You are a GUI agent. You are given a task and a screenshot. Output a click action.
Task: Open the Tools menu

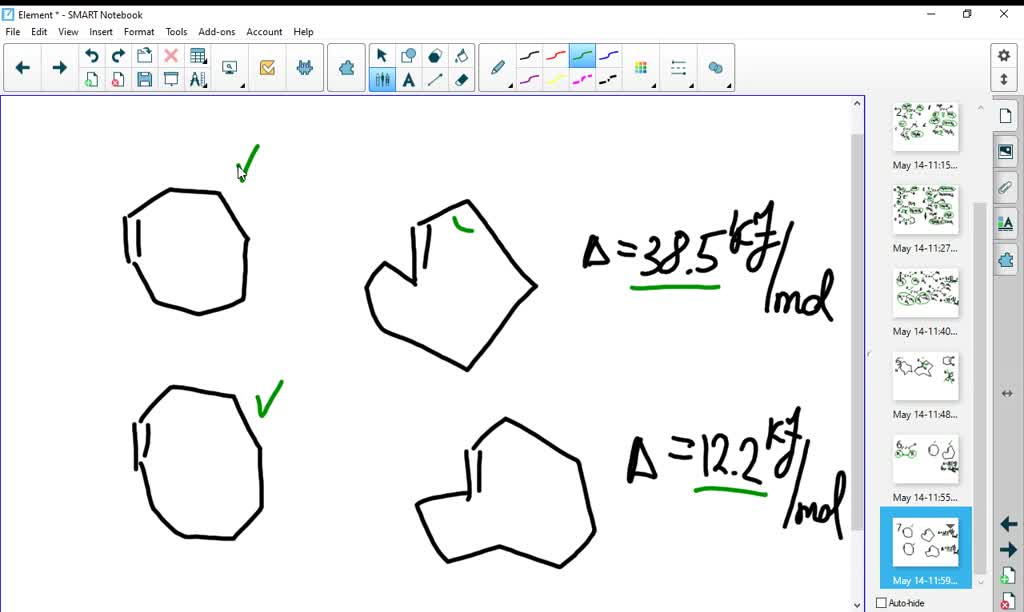point(176,31)
